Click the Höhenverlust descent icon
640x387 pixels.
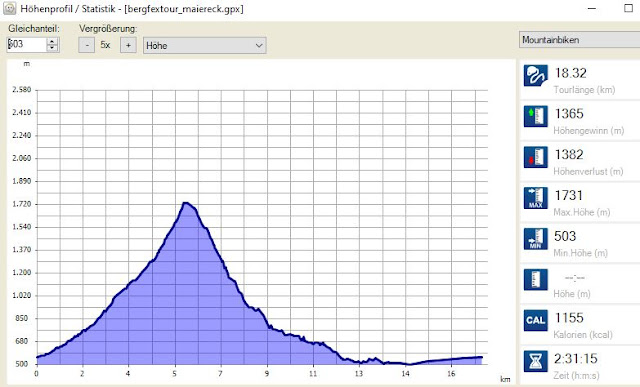[x=536, y=157]
